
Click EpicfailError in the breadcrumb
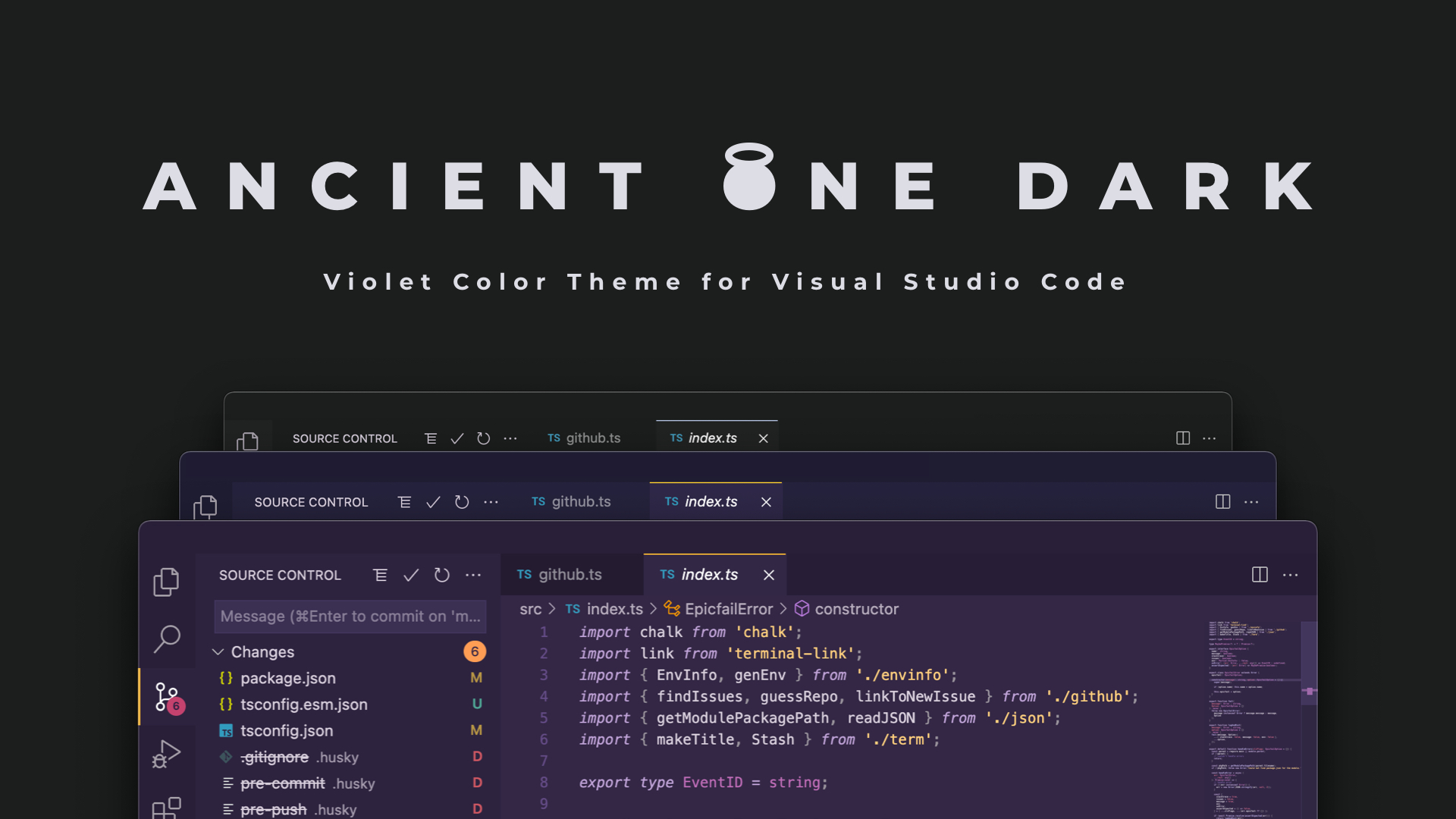tap(728, 609)
